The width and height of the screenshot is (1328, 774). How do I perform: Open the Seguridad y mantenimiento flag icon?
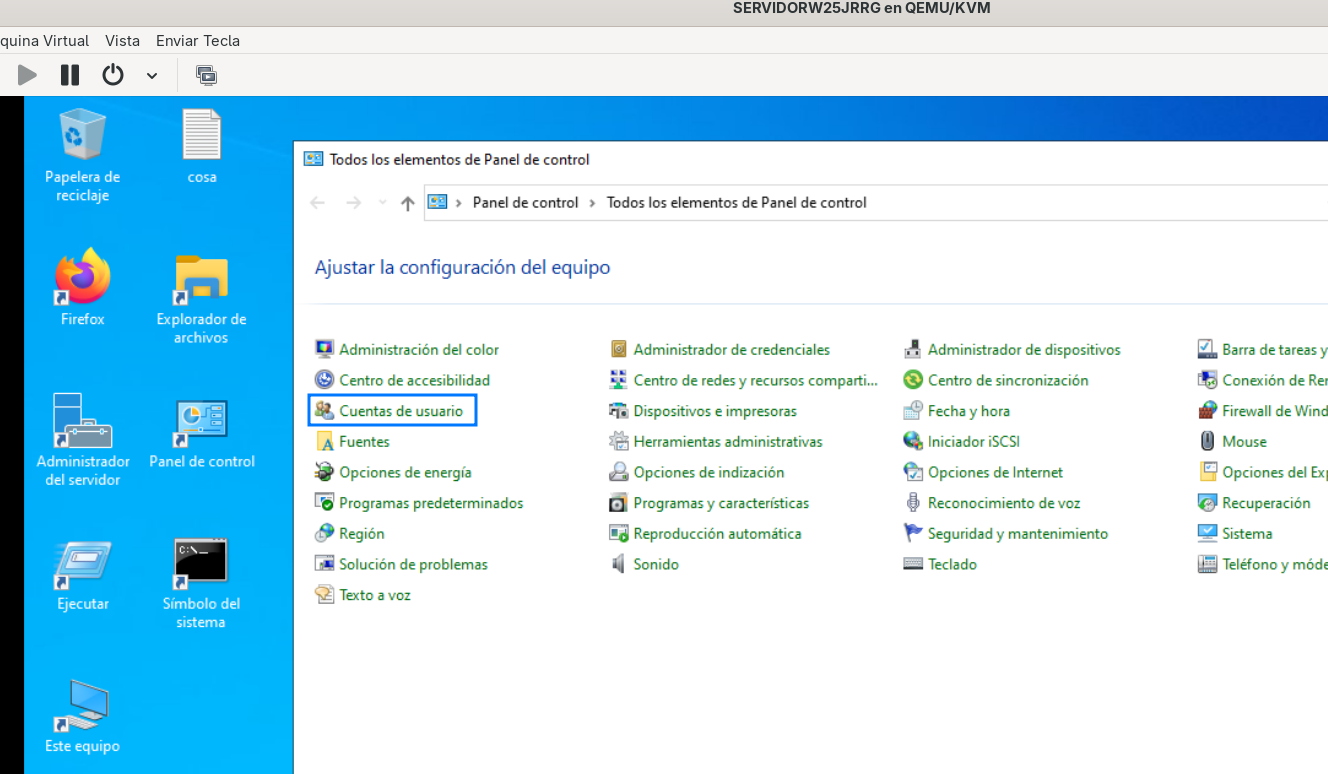[912, 534]
